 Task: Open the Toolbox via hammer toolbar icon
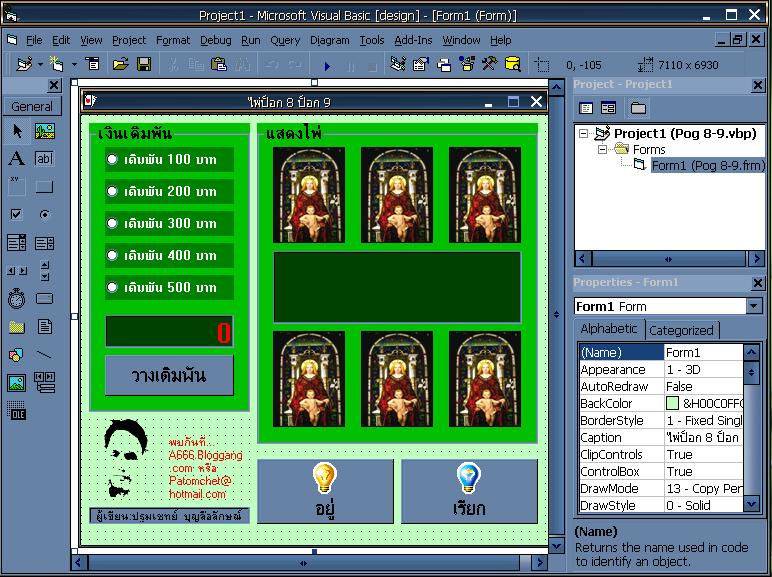pos(489,64)
